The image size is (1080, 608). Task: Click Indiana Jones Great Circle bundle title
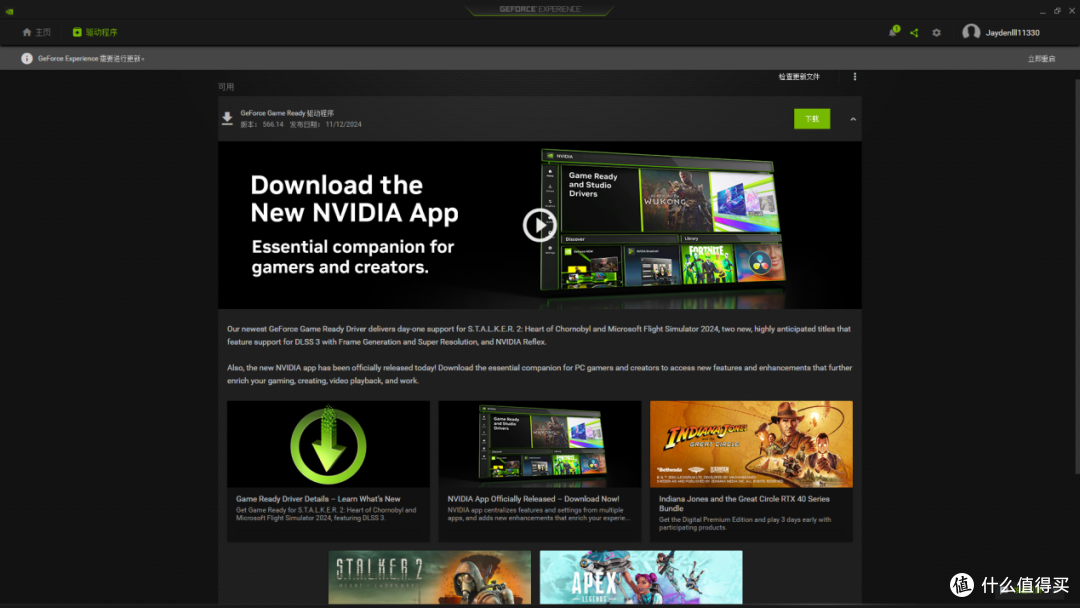pyautogui.click(x=744, y=503)
